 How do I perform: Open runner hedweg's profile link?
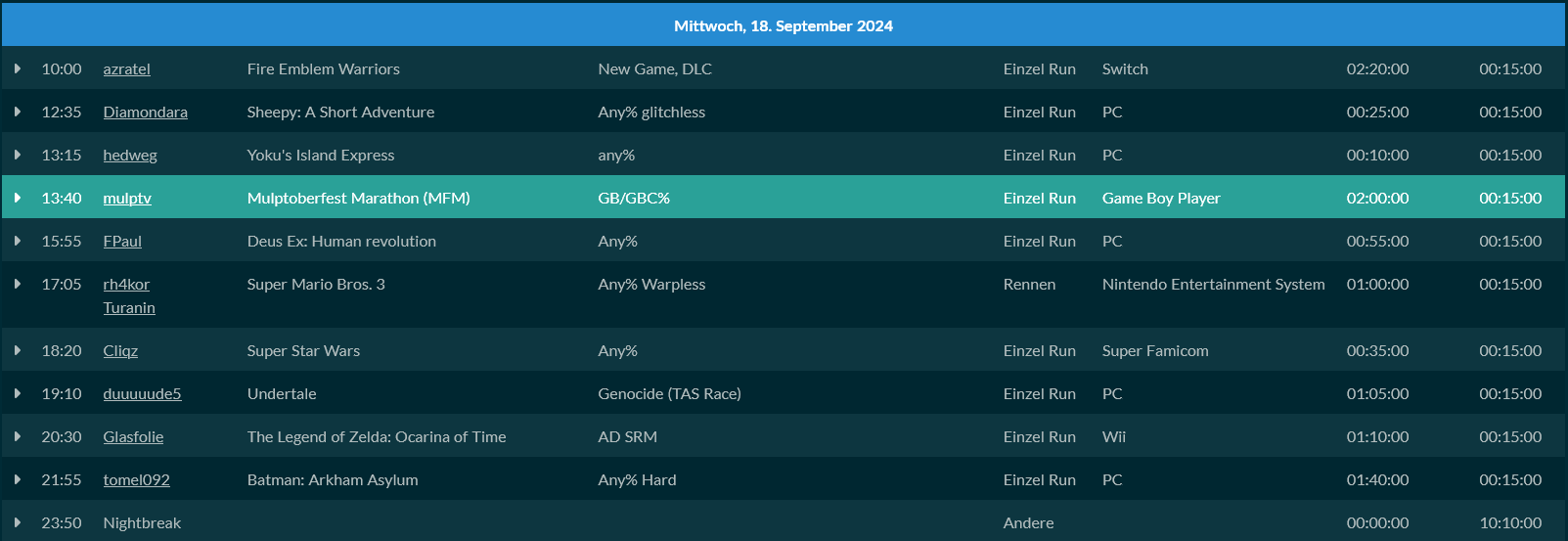click(x=130, y=156)
